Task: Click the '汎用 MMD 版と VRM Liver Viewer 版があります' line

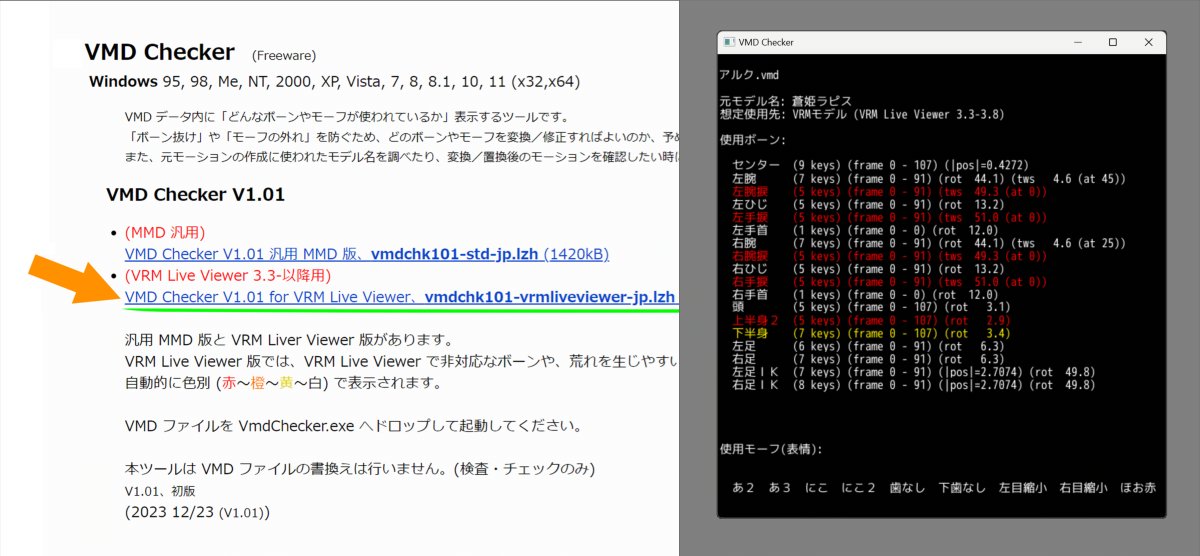Action: [290, 340]
